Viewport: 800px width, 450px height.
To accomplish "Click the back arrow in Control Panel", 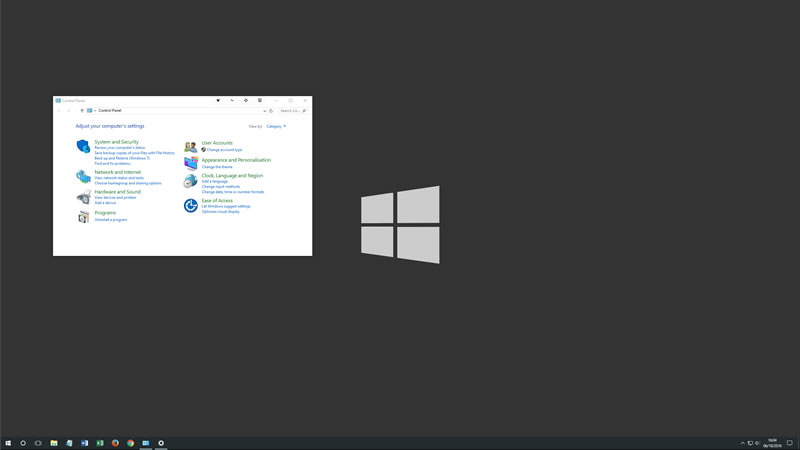I will pyautogui.click(x=59, y=111).
